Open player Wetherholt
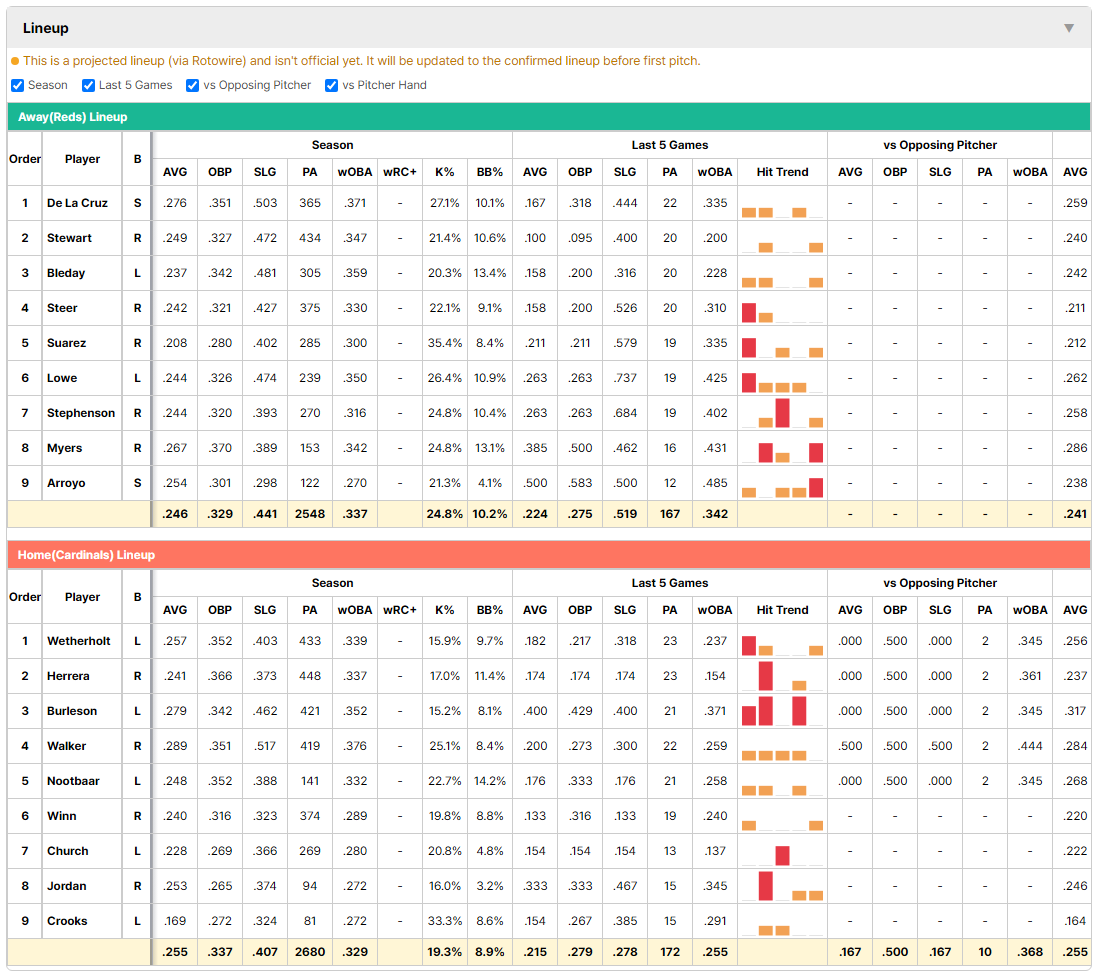Viewport: 1098px width, 977px height. (78, 641)
